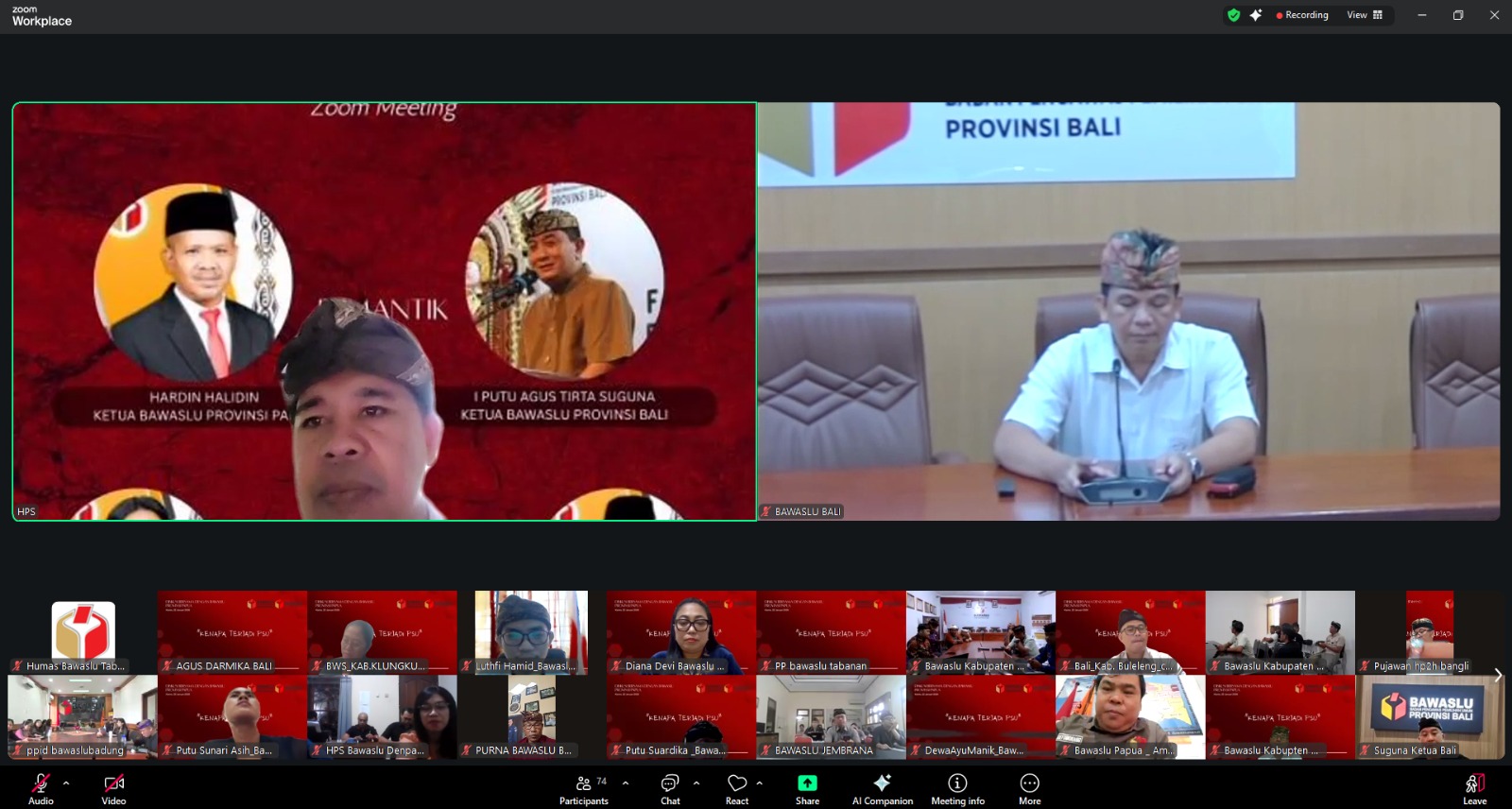Open the Participants panel
This screenshot has height=809, width=1512.
point(584,788)
